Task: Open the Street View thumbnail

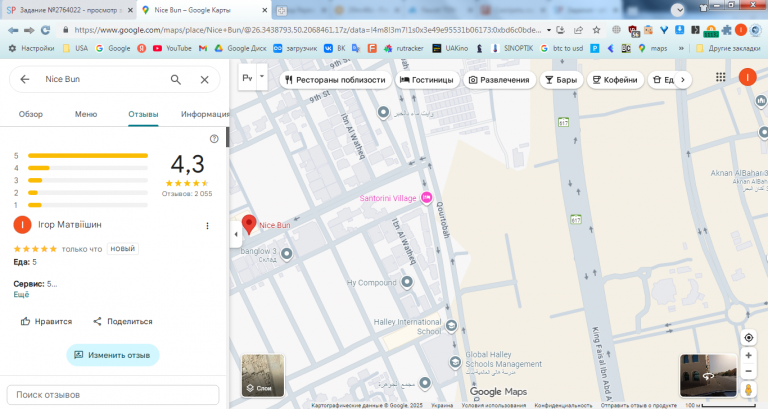Action: click(x=708, y=376)
